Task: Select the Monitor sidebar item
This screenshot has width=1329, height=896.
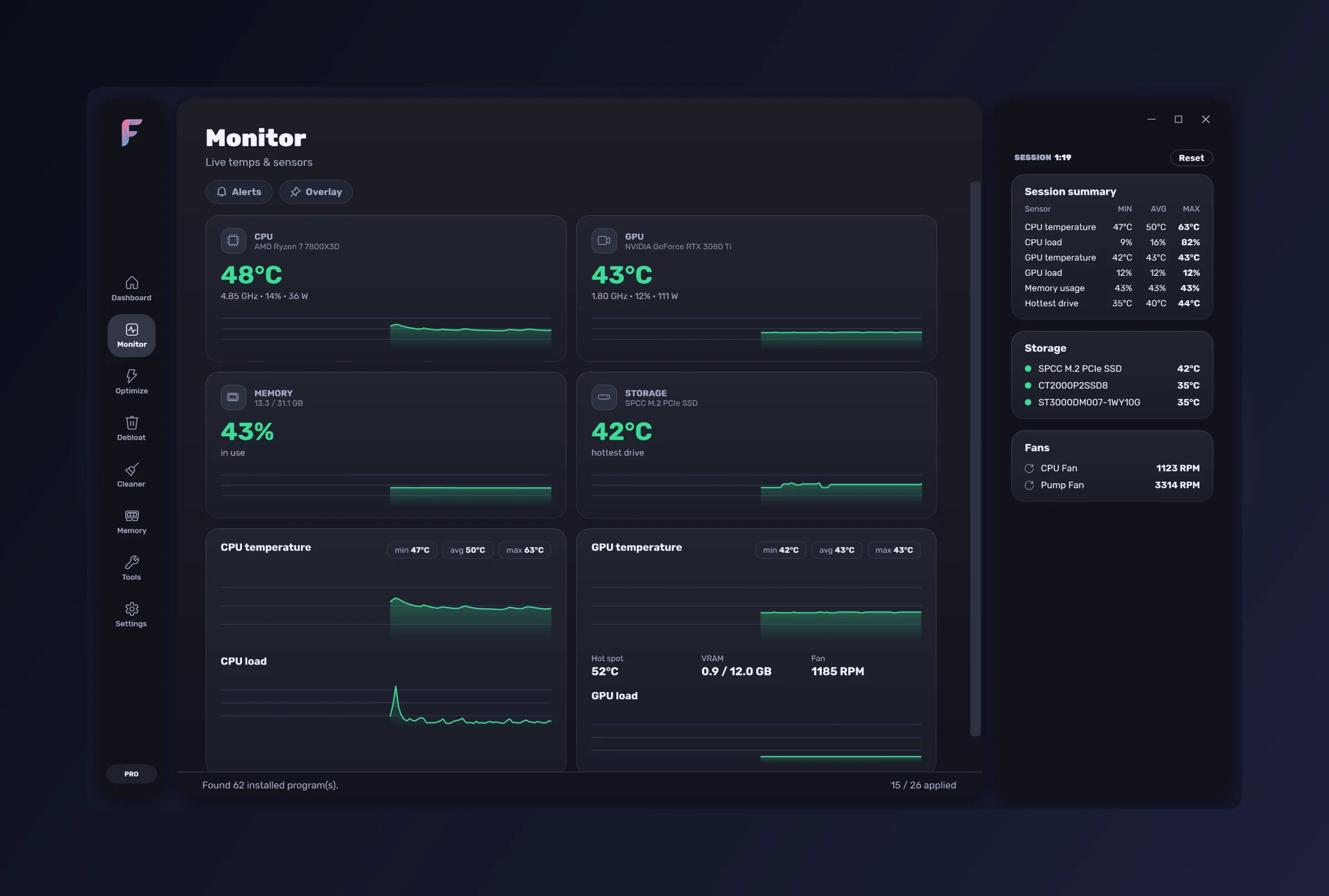Action: (131, 336)
